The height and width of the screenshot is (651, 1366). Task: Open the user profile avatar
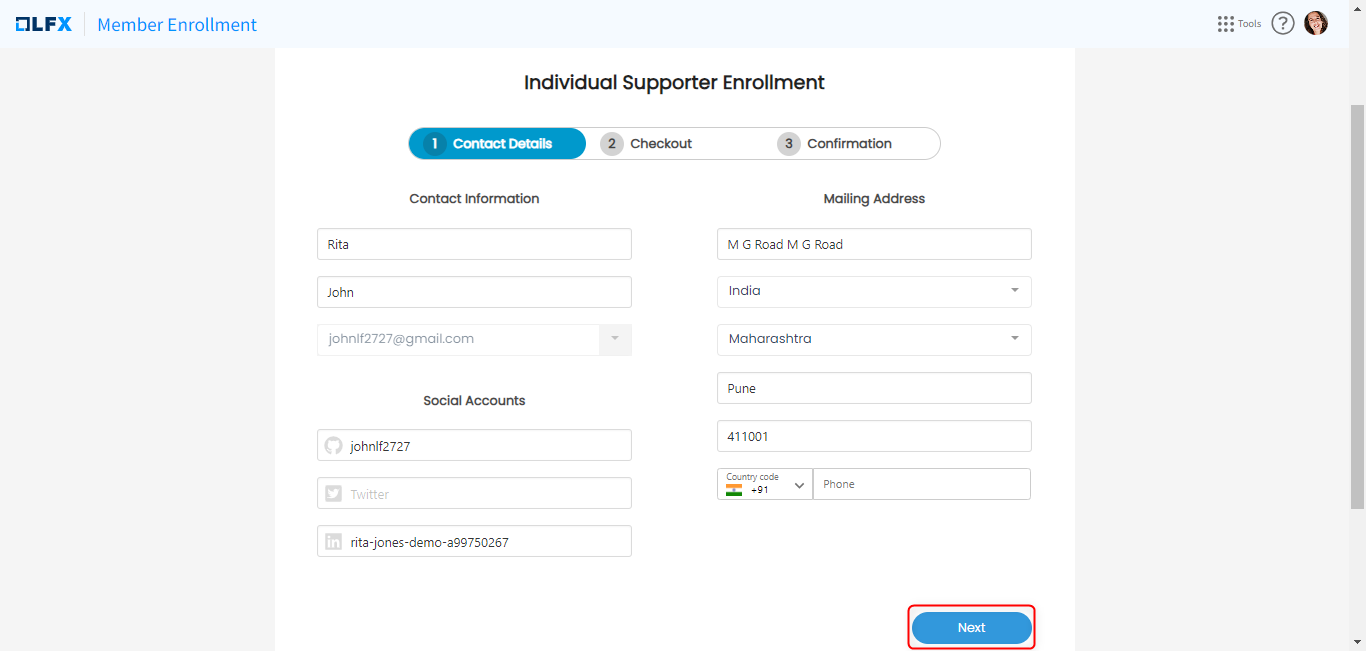[1316, 24]
